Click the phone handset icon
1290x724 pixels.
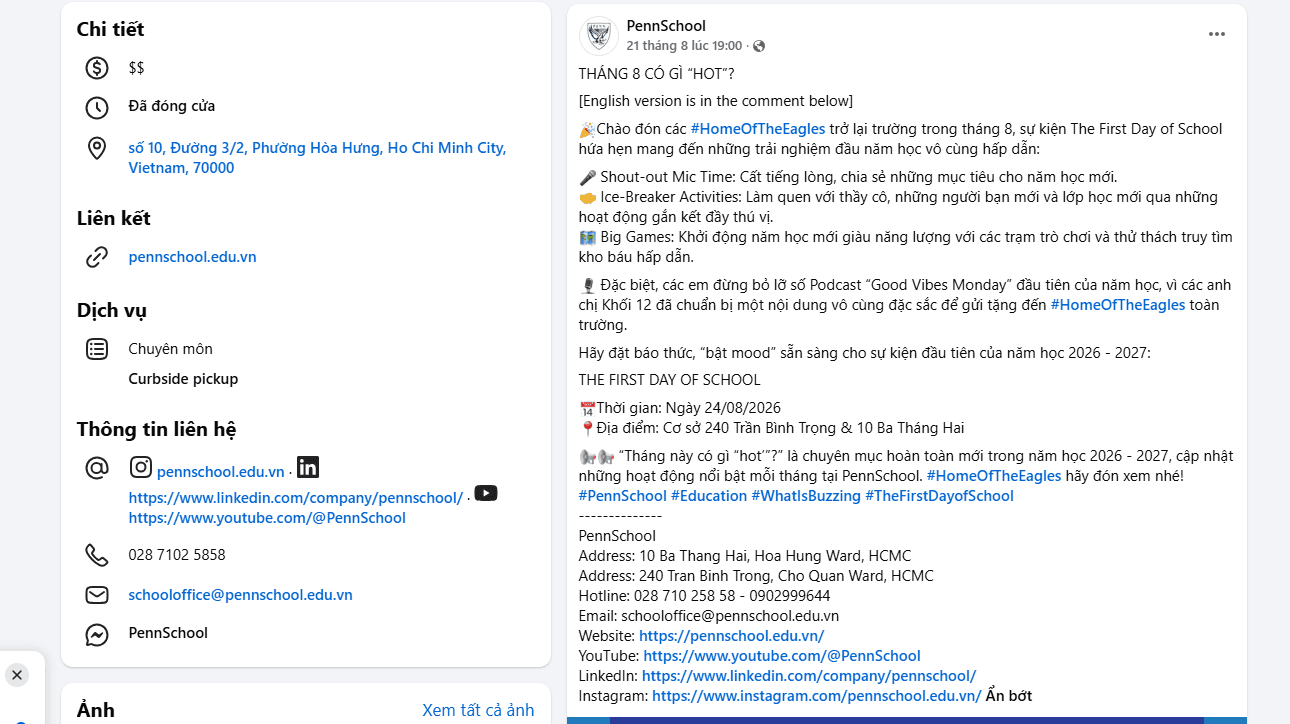click(x=97, y=555)
